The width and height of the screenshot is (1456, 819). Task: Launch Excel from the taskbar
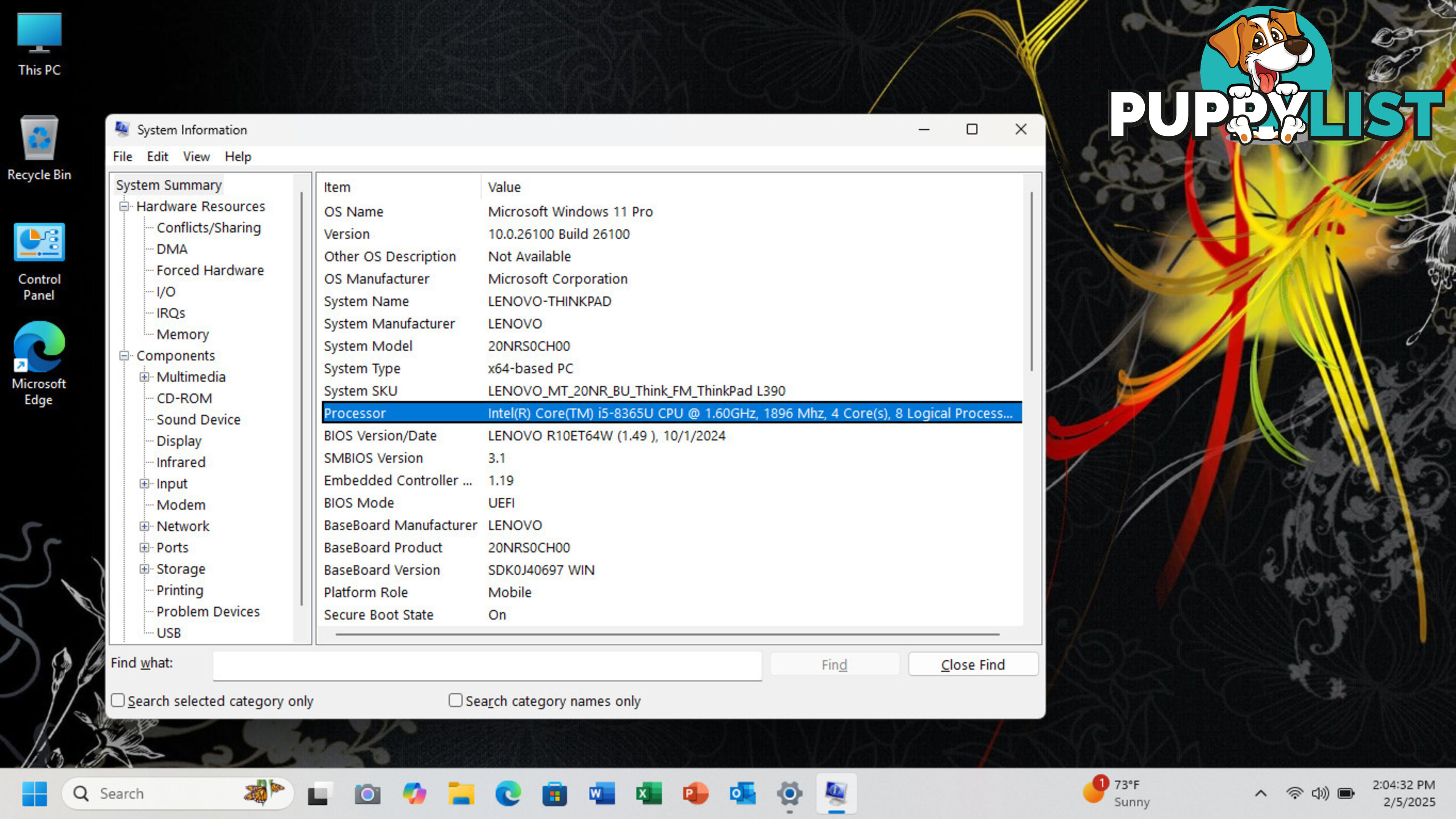click(648, 794)
